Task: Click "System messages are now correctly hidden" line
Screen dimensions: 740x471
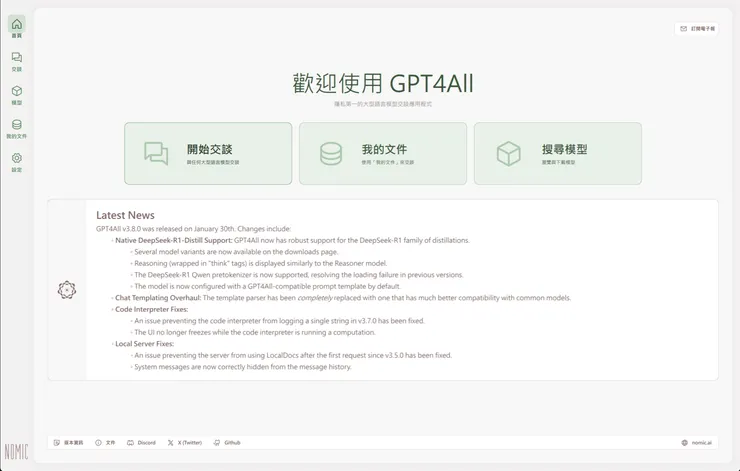Action: [243, 367]
